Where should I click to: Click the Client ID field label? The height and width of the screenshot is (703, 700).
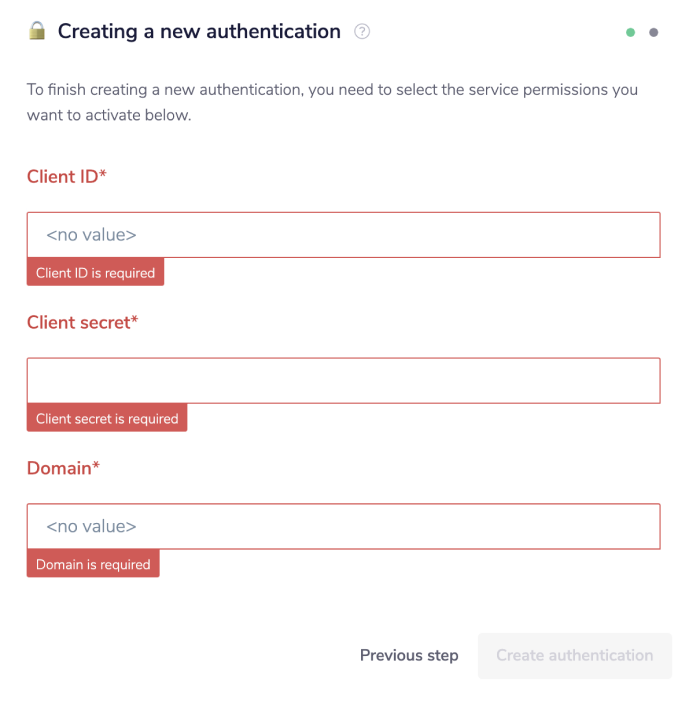coord(63,177)
